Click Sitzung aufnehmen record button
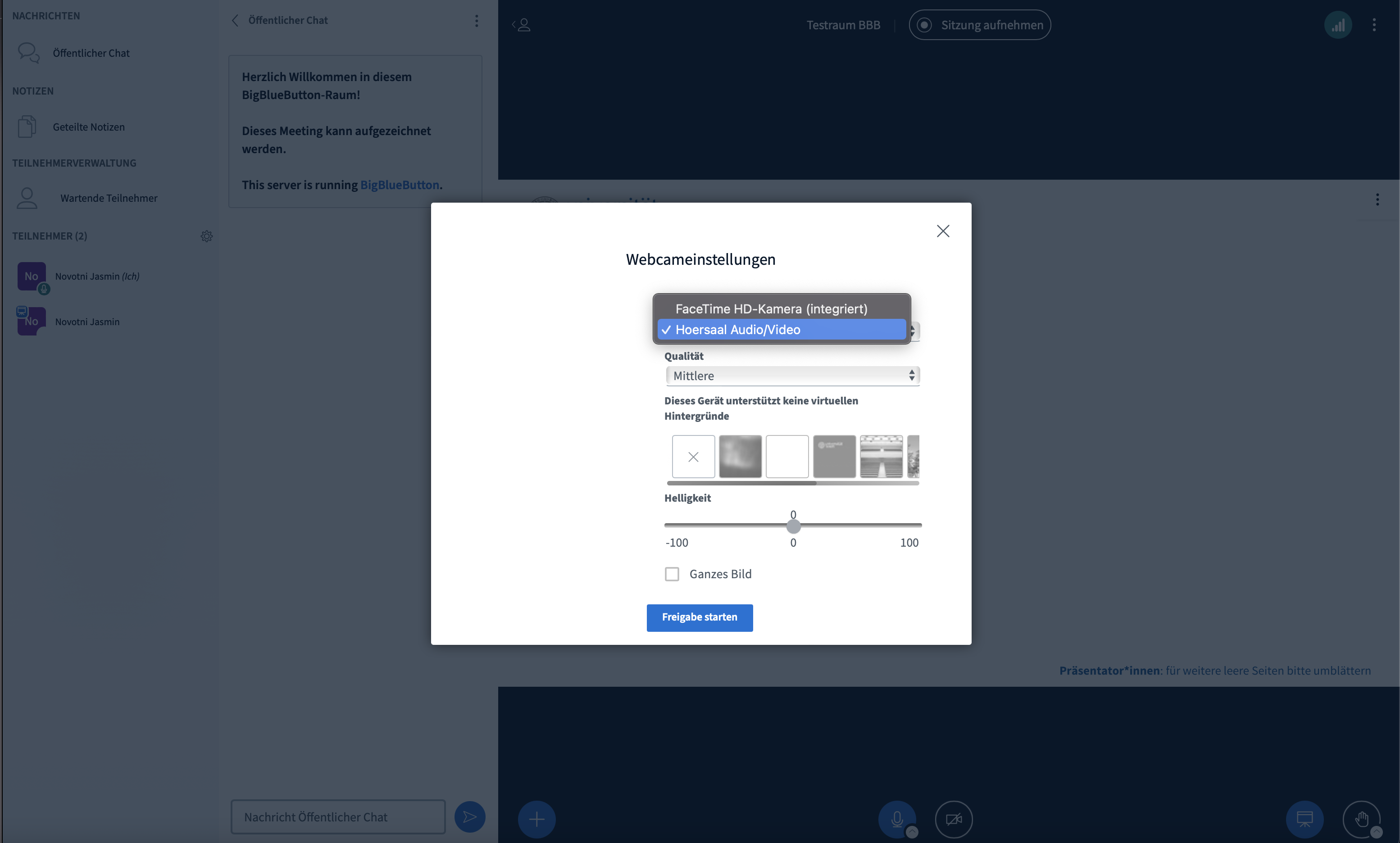This screenshot has width=1400, height=843. 980,25
